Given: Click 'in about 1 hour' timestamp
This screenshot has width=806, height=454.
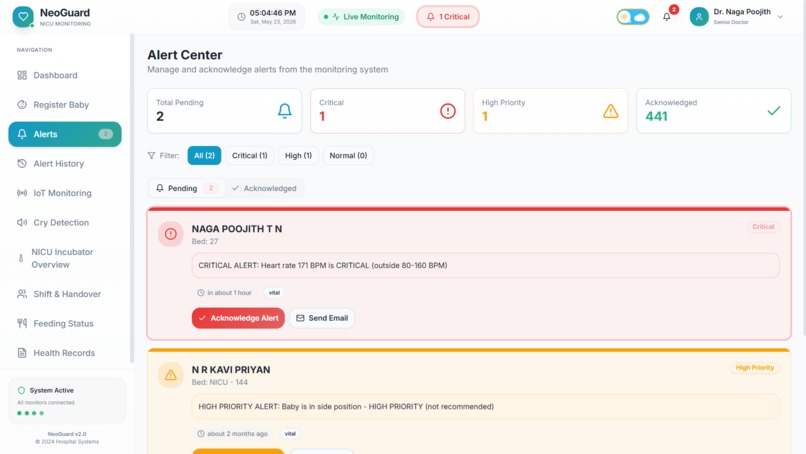Looking at the screenshot, I should click(x=229, y=293).
